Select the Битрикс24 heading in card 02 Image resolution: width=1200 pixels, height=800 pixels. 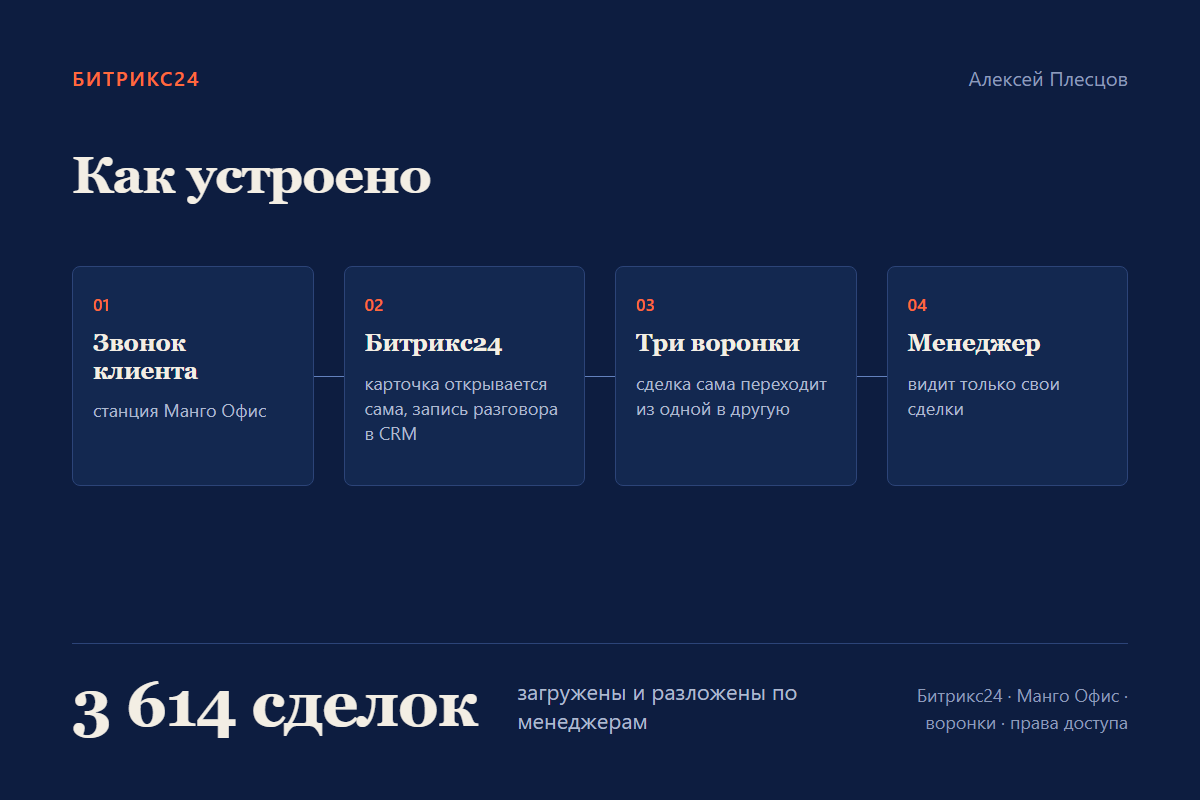(433, 344)
